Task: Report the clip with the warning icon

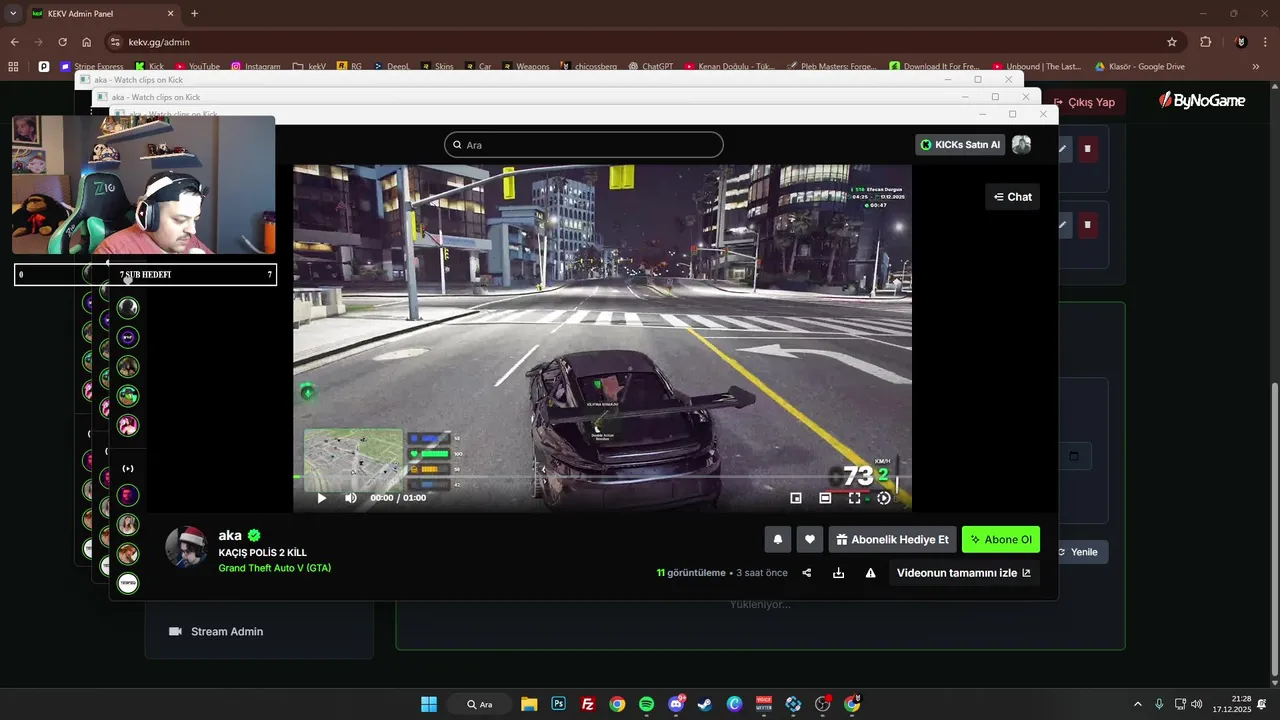Action: [870, 573]
